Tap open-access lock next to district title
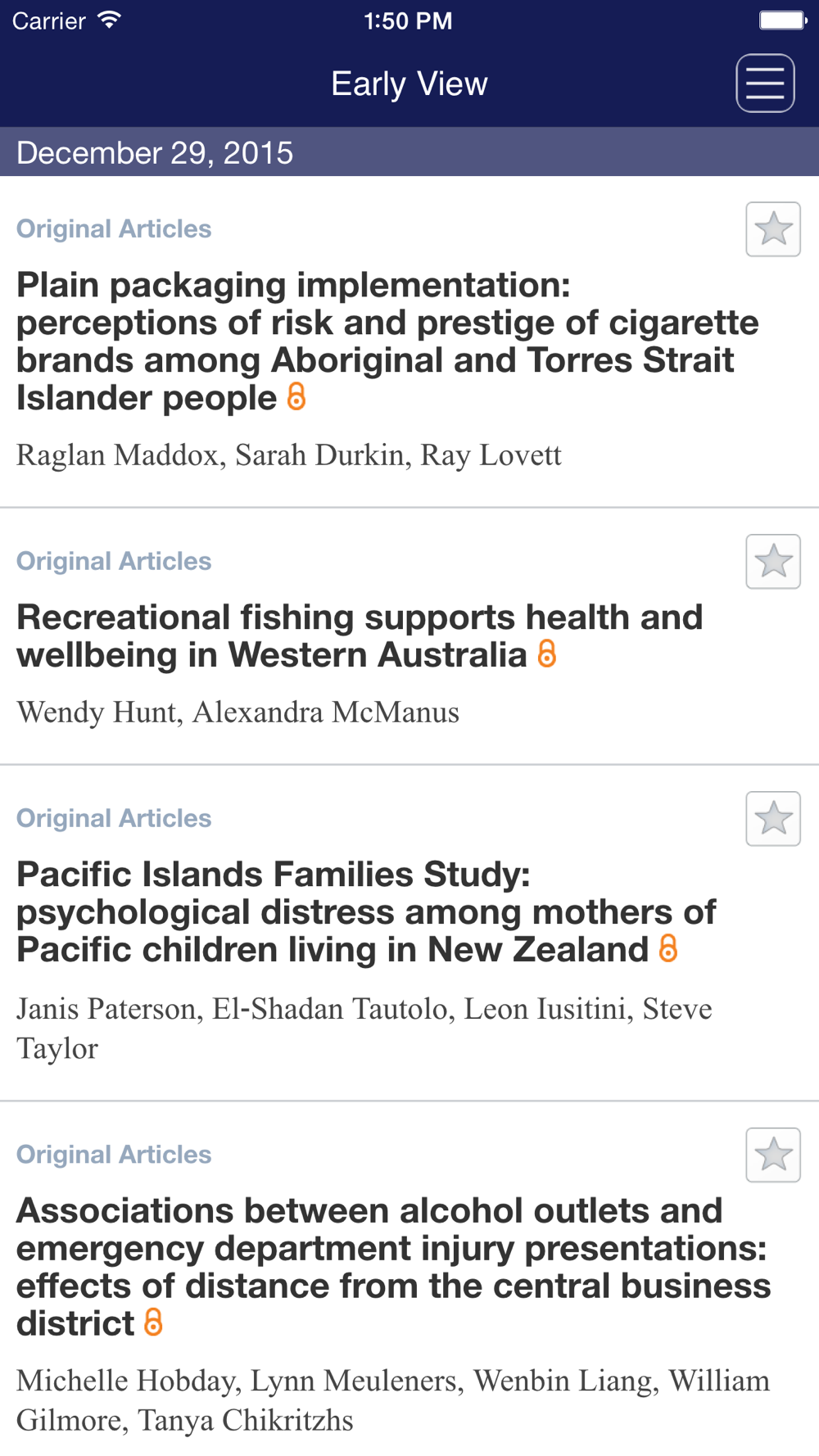 (x=153, y=1322)
